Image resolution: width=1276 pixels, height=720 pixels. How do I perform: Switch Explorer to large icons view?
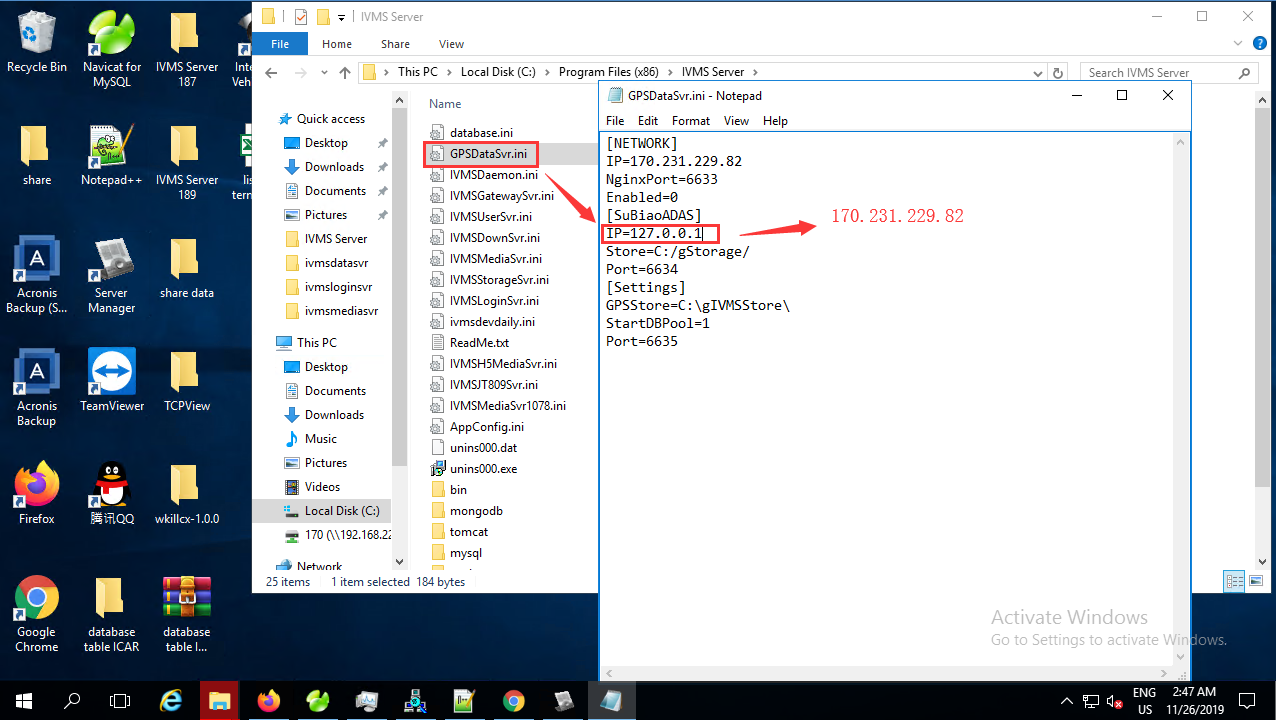(1257, 581)
